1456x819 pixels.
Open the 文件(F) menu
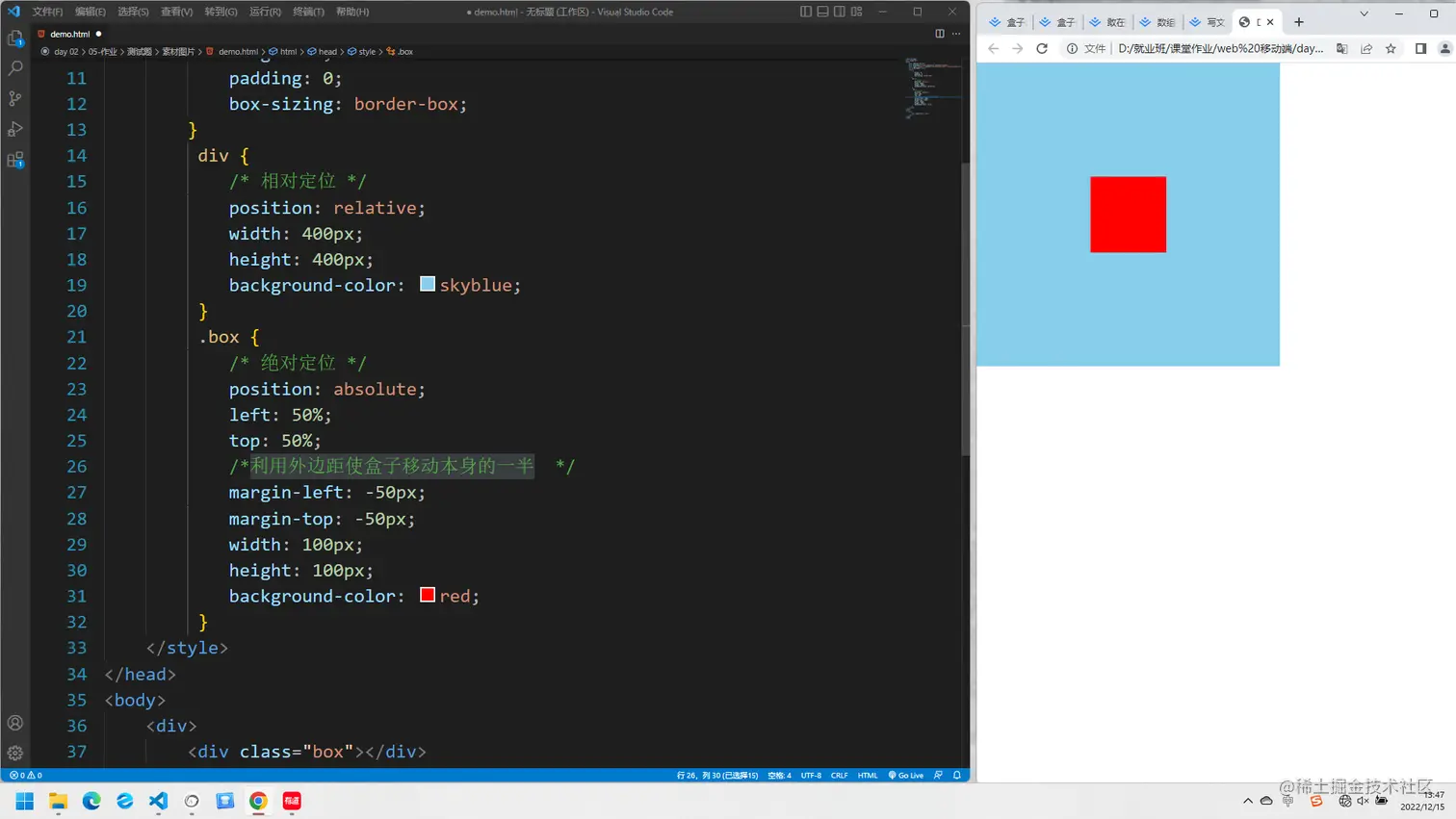point(47,12)
